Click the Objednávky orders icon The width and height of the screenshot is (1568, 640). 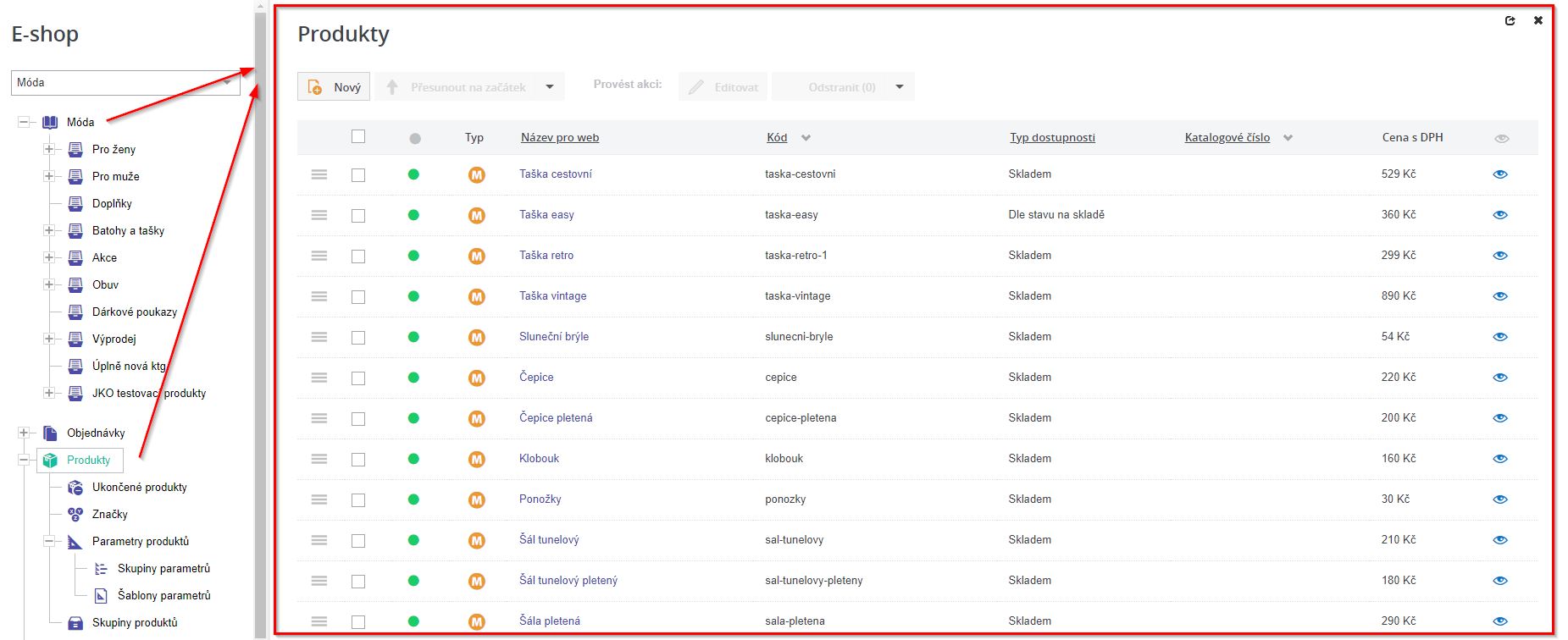(x=50, y=433)
